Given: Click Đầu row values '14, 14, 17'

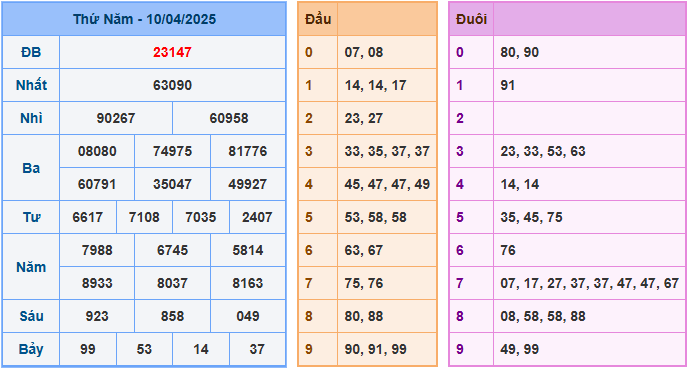Looking at the screenshot, I should (x=375, y=85).
